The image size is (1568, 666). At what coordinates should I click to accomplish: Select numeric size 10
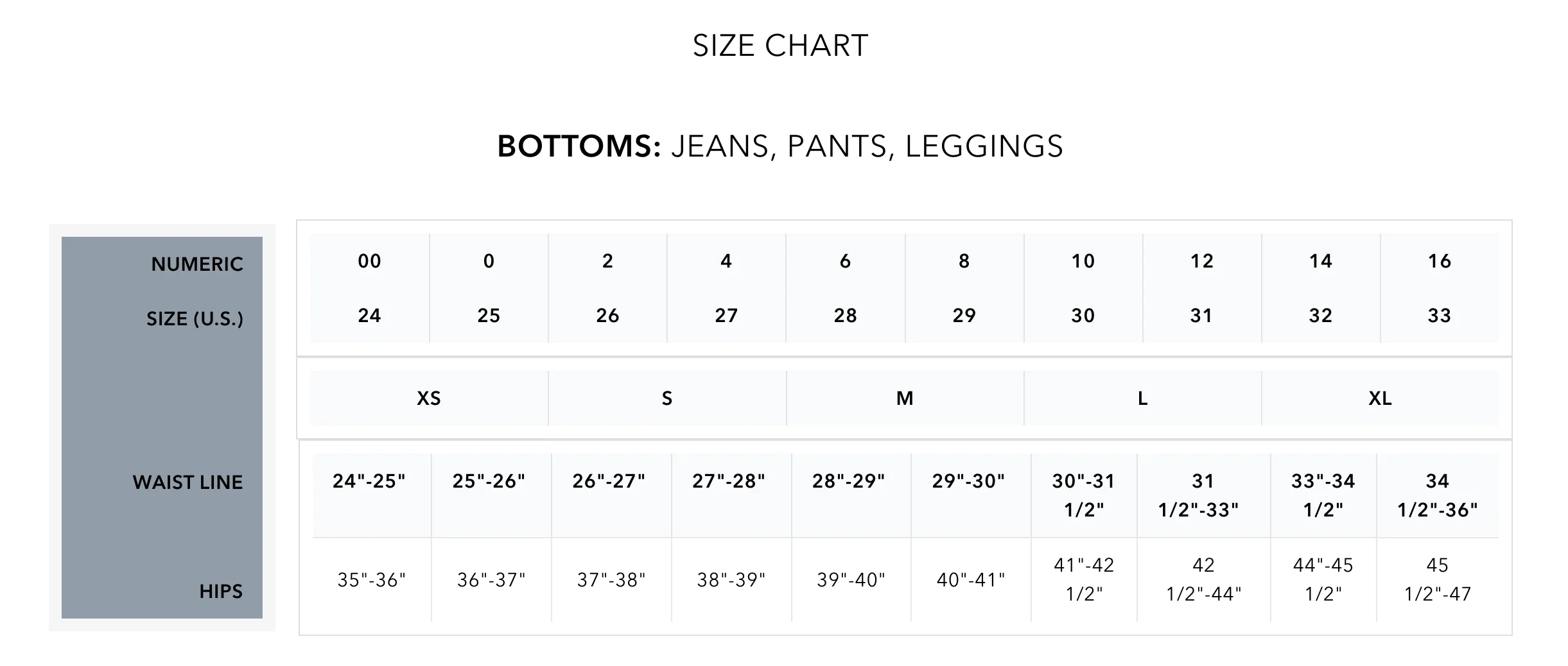[x=1083, y=261]
